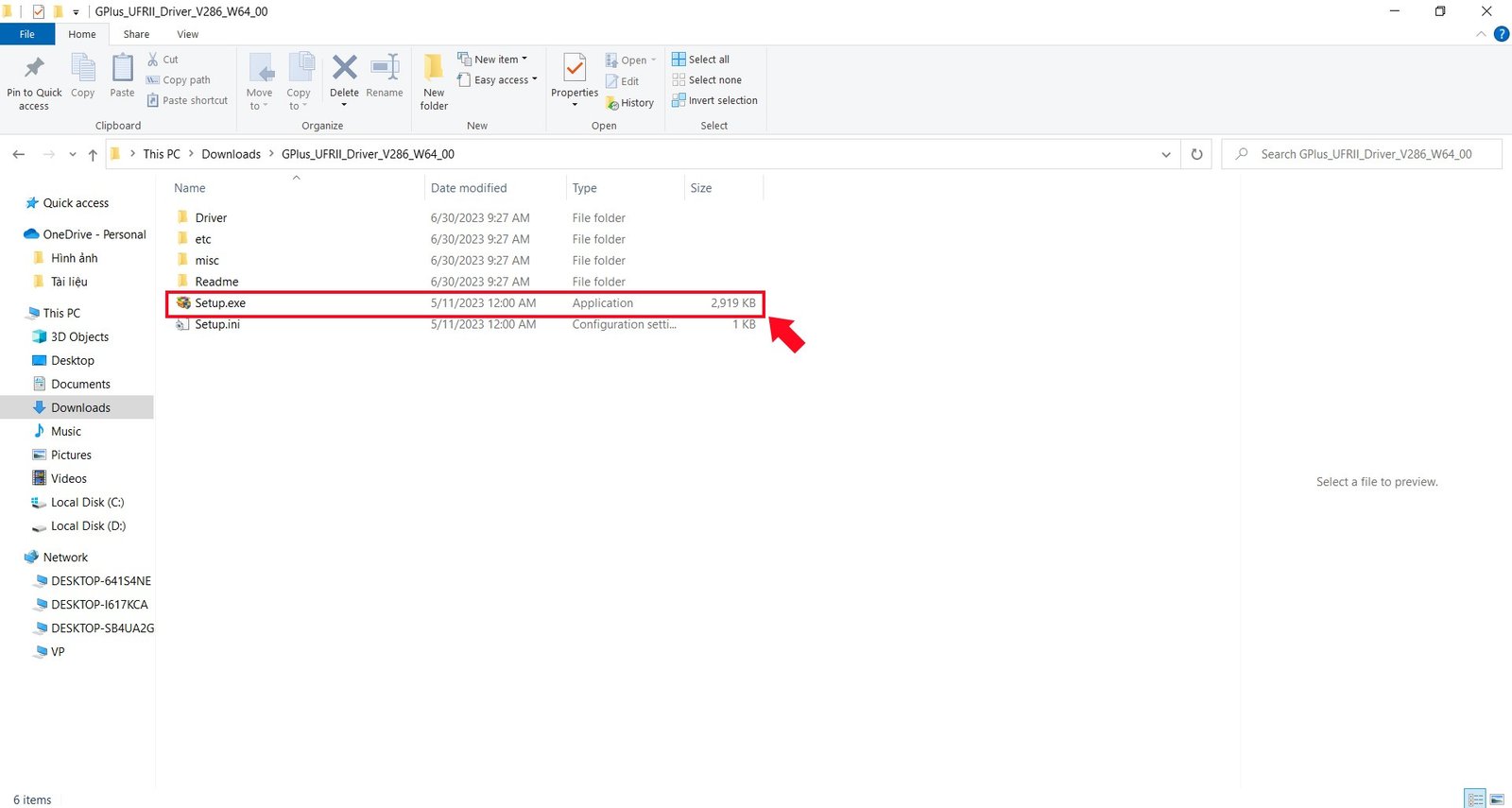The height and width of the screenshot is (808, 1512).
Task: Click the search box for this folder
Action: coord(1362,154)
